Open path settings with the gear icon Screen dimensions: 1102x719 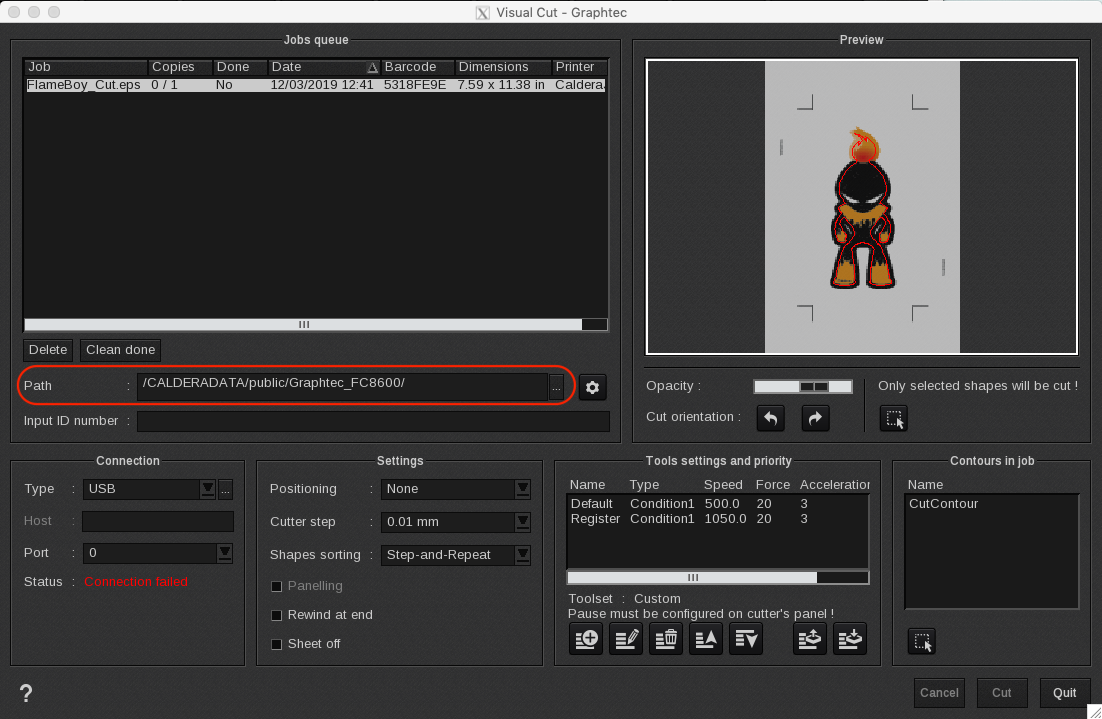pos(593,387)
